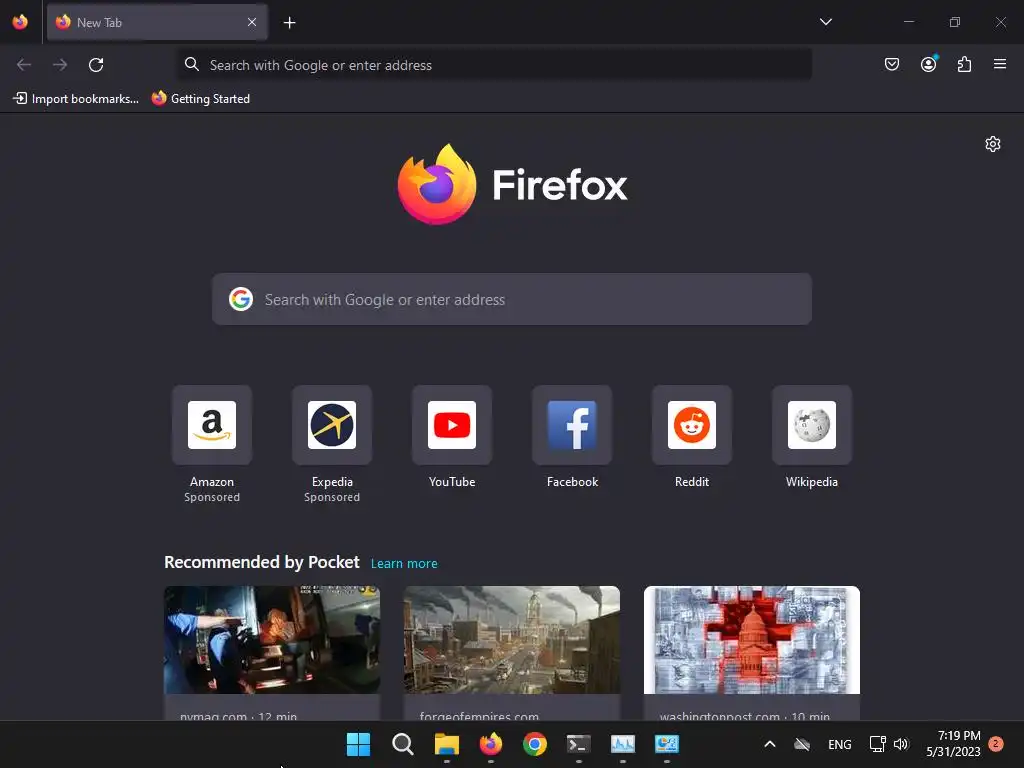
Task: Click the Recommended by Pocket heading
Action: pyautogui.click(x=262, y=562)
